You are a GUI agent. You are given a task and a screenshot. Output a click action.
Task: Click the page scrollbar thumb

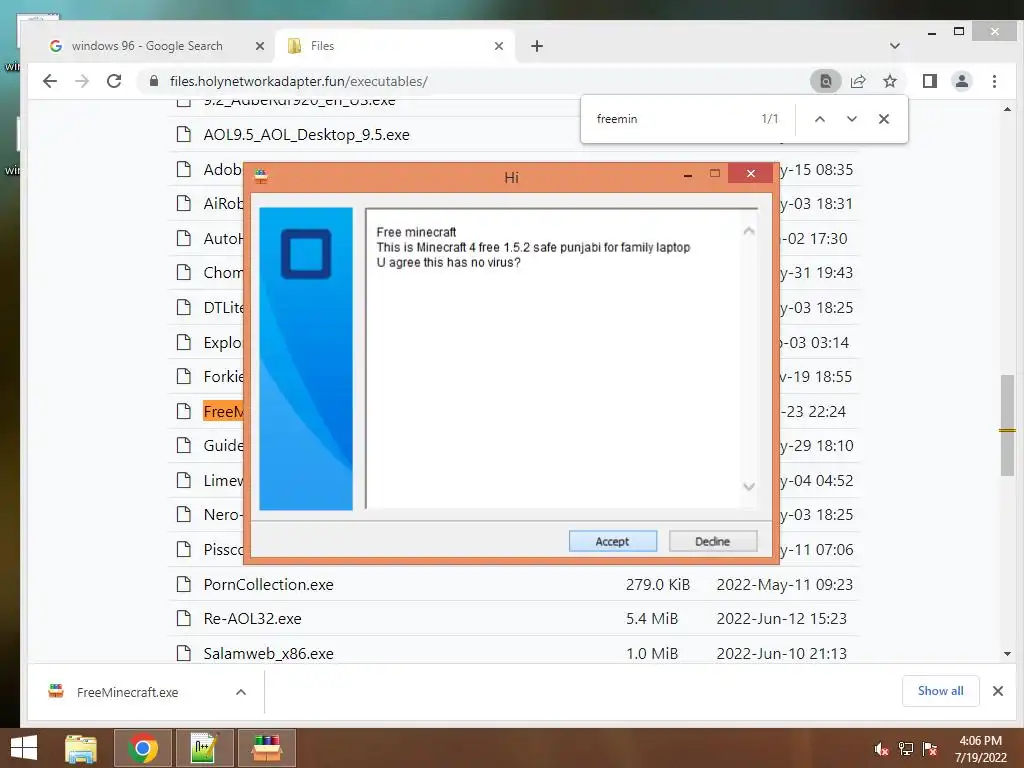coord(1007,425)
